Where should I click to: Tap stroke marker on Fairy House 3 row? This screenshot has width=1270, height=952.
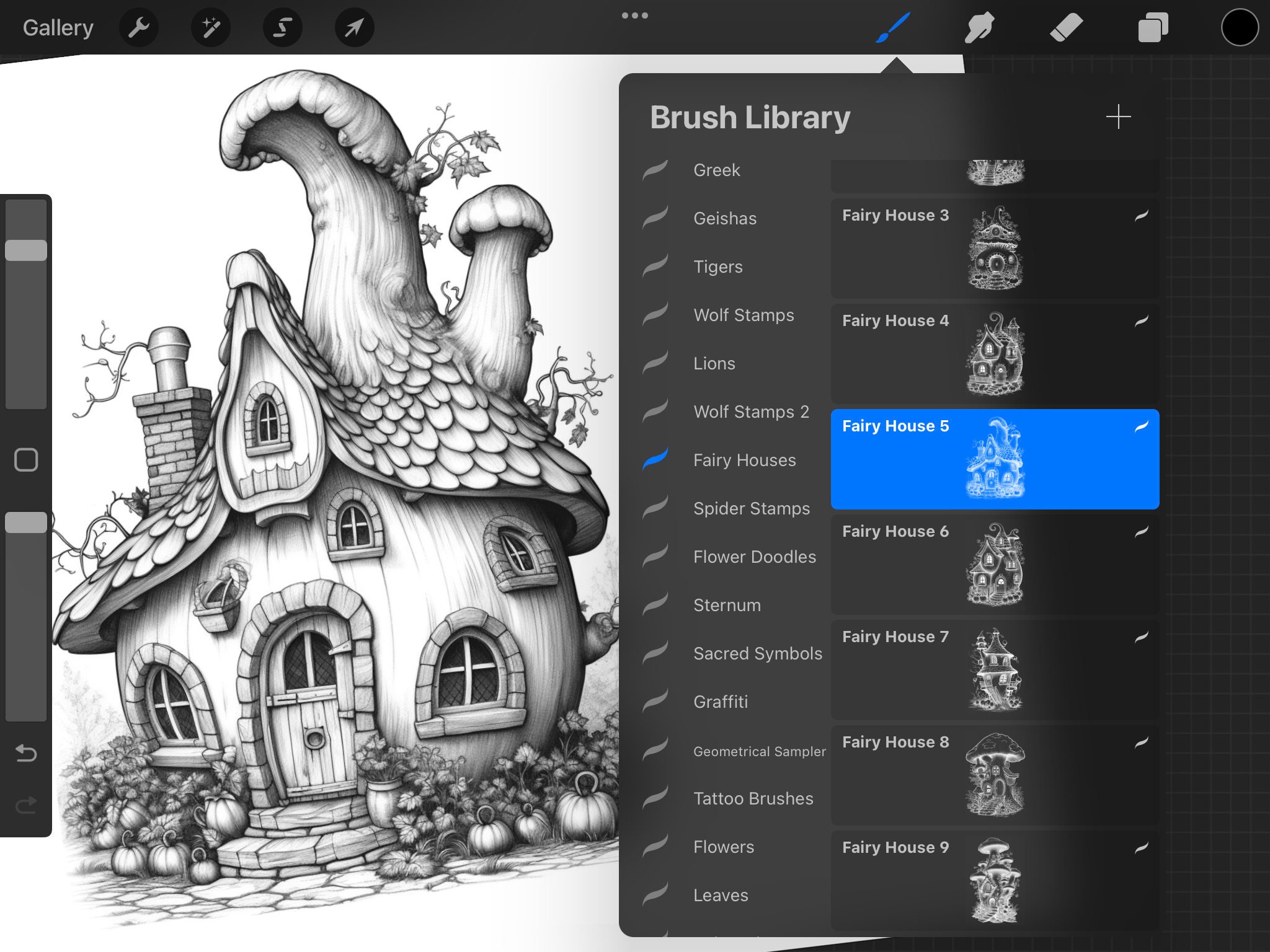[1142, 216]
